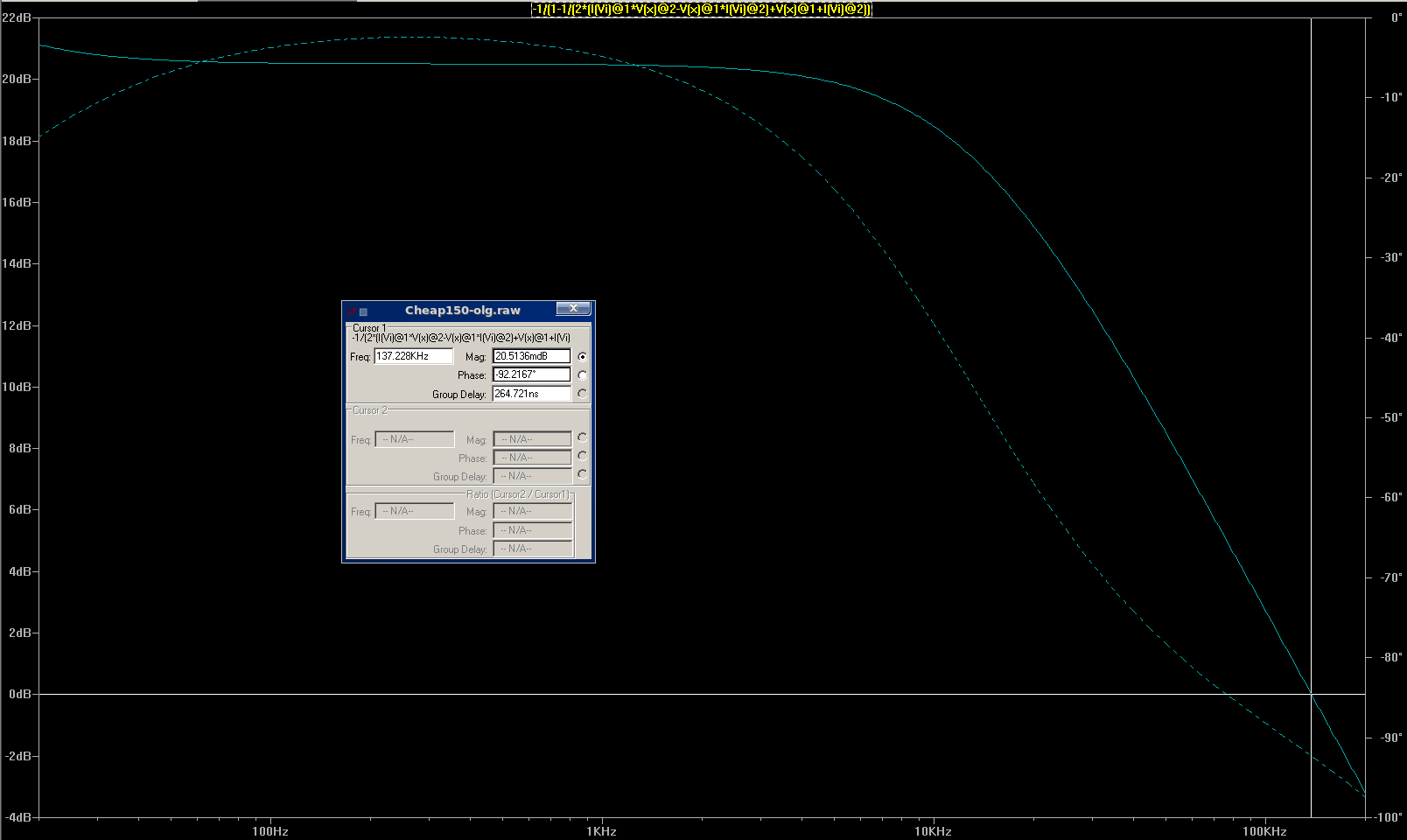This screenshot has width=1407, height=840.
Task: Click the 6dB label on left axis
Action: (20, 509)
